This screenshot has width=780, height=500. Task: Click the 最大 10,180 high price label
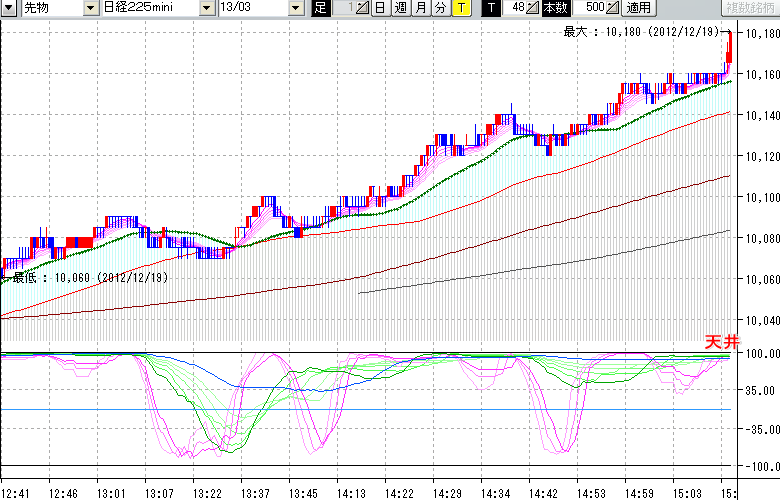pyautogui.click(x=642, y=32)
